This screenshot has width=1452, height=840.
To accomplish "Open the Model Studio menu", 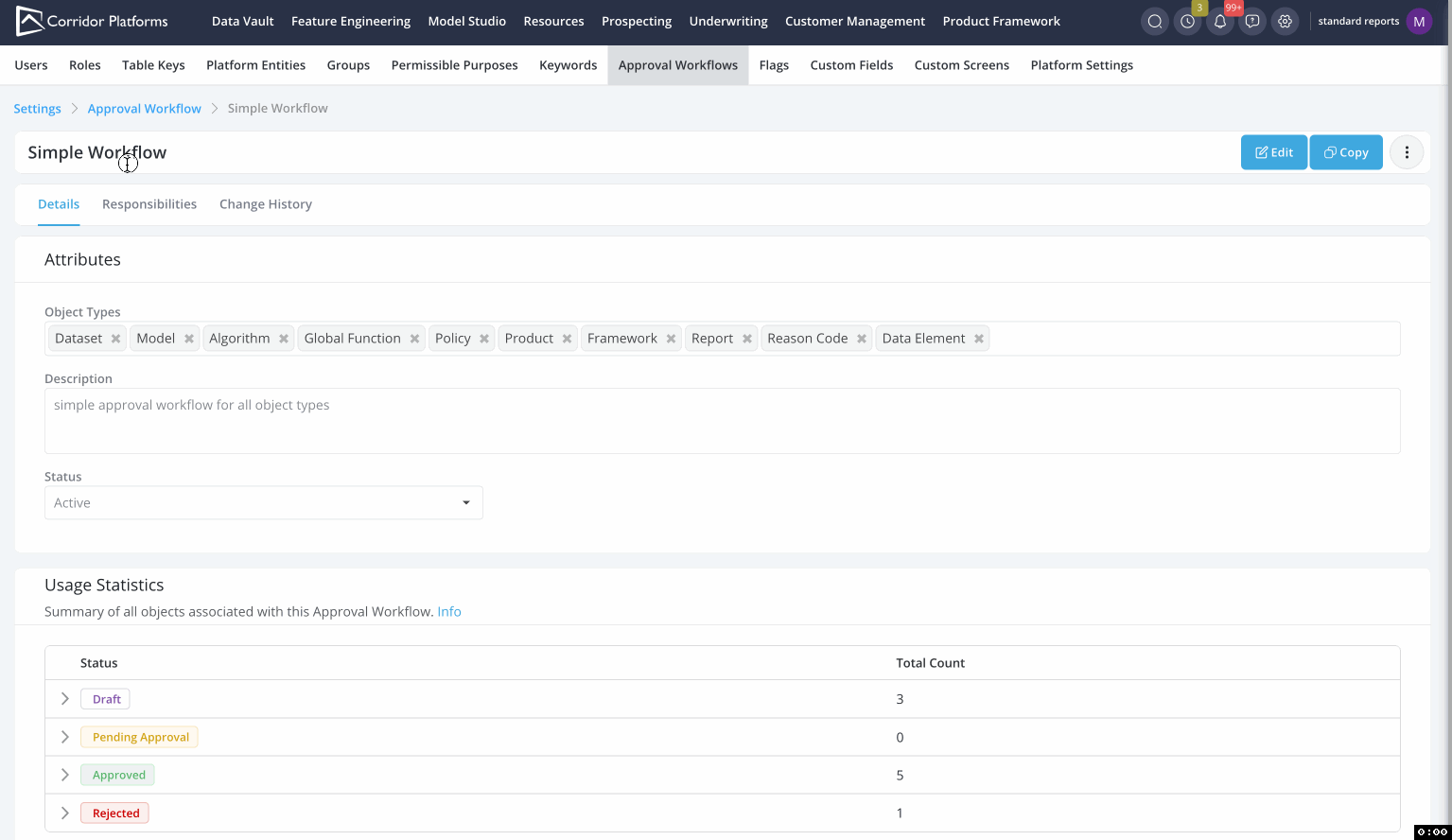I will point(466,21).
